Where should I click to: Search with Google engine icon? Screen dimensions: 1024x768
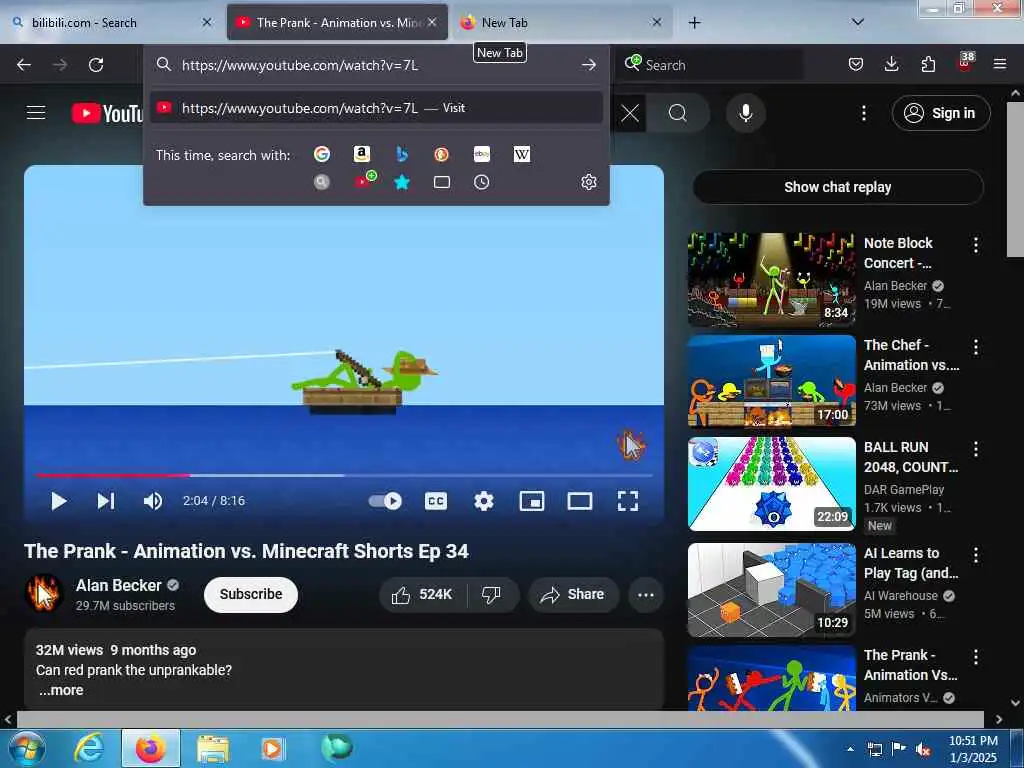pyautogui.click(x=321, y=154)
